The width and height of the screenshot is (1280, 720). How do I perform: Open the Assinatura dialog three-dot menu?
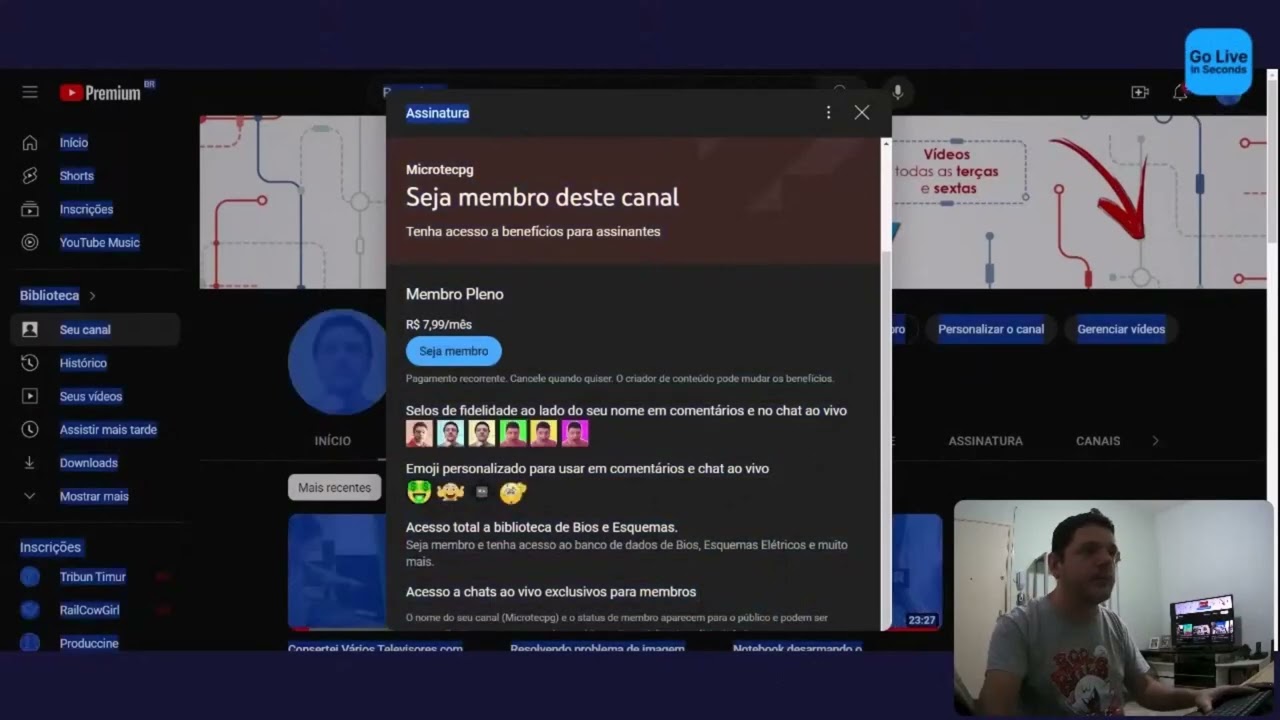click(828, 113)
